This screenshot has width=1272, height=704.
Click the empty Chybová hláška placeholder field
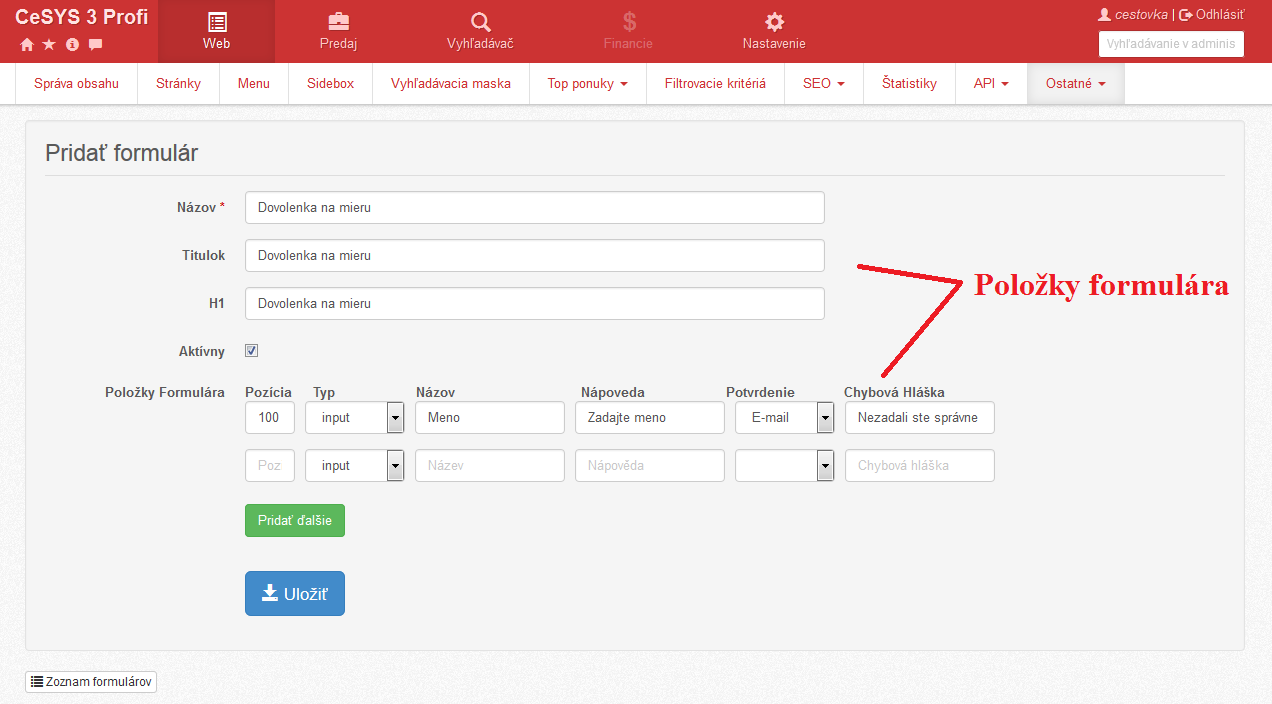tap(920, 466)
